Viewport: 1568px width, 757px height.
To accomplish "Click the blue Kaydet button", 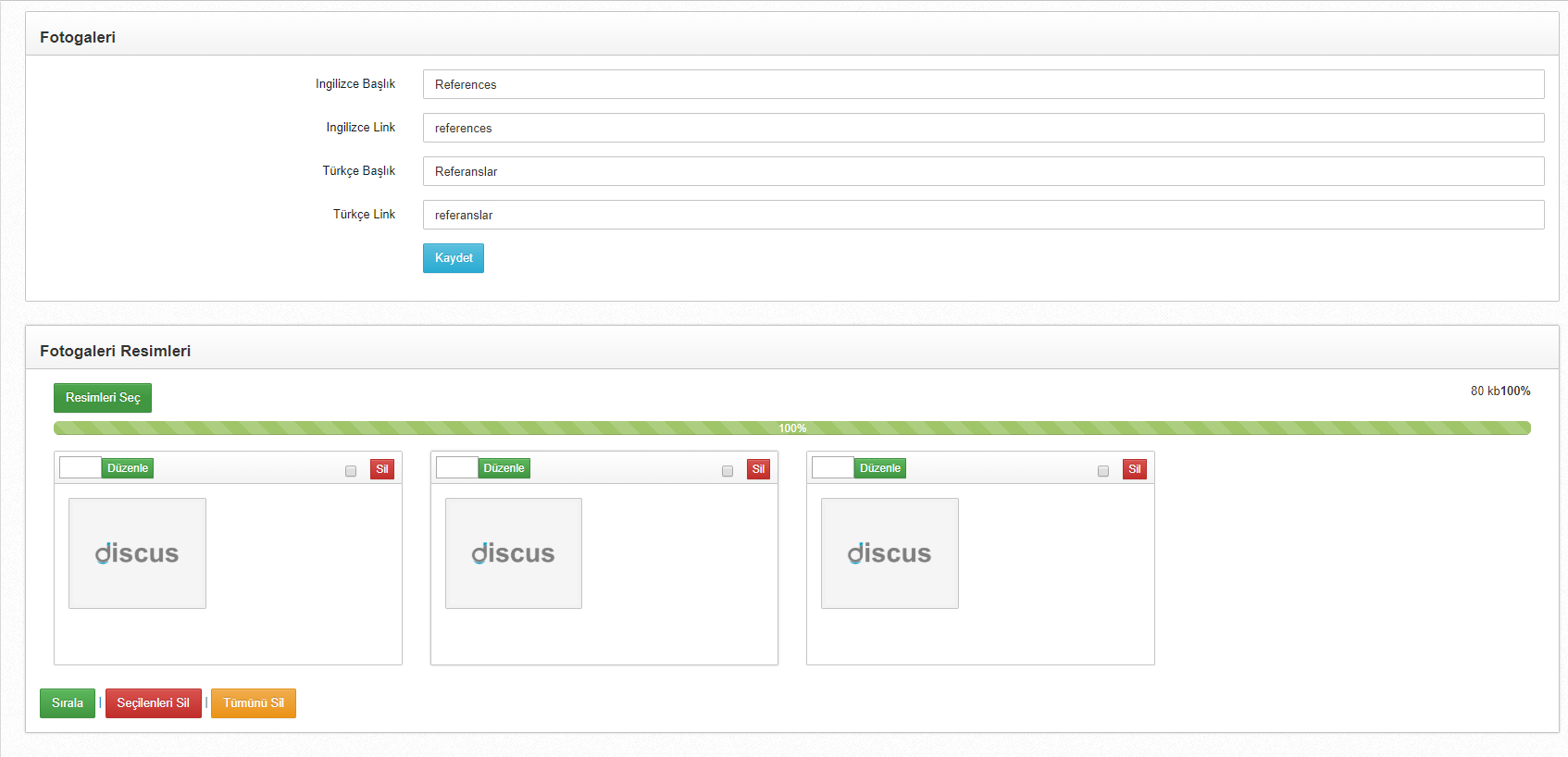I will pyautogui.click(x=454, y=258).
